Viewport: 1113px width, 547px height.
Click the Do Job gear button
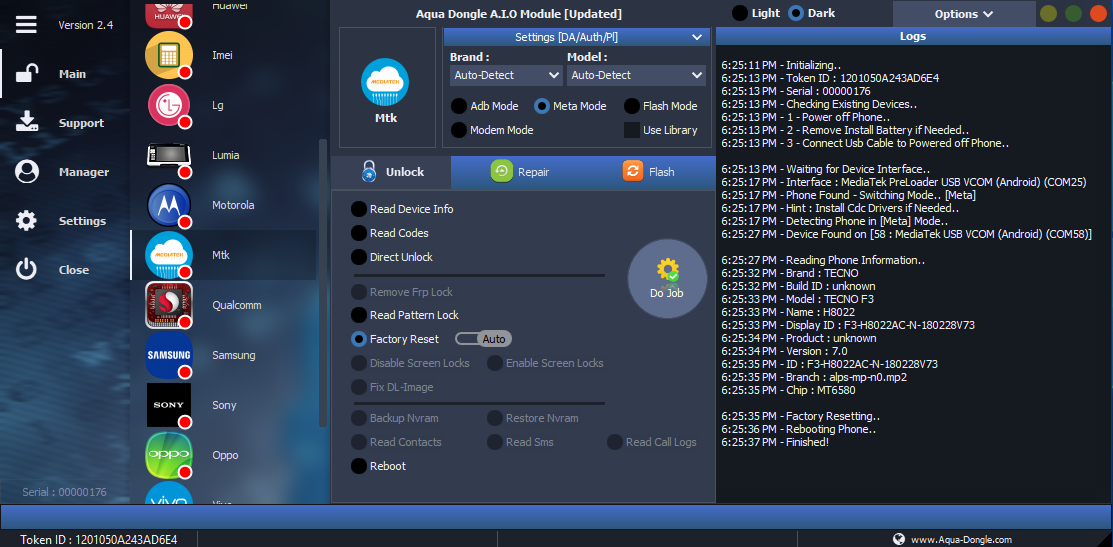(x=667, y=278)
